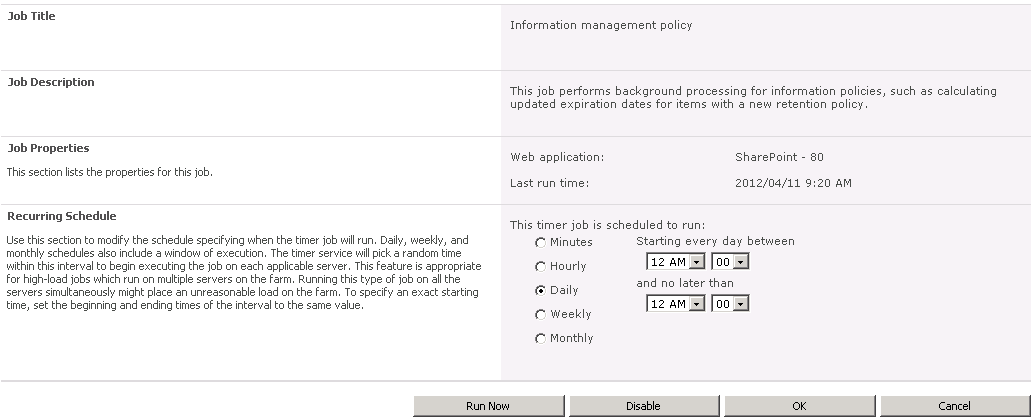
Task: Select the Minutes schedule radio button
Action: tap(541, 243)
